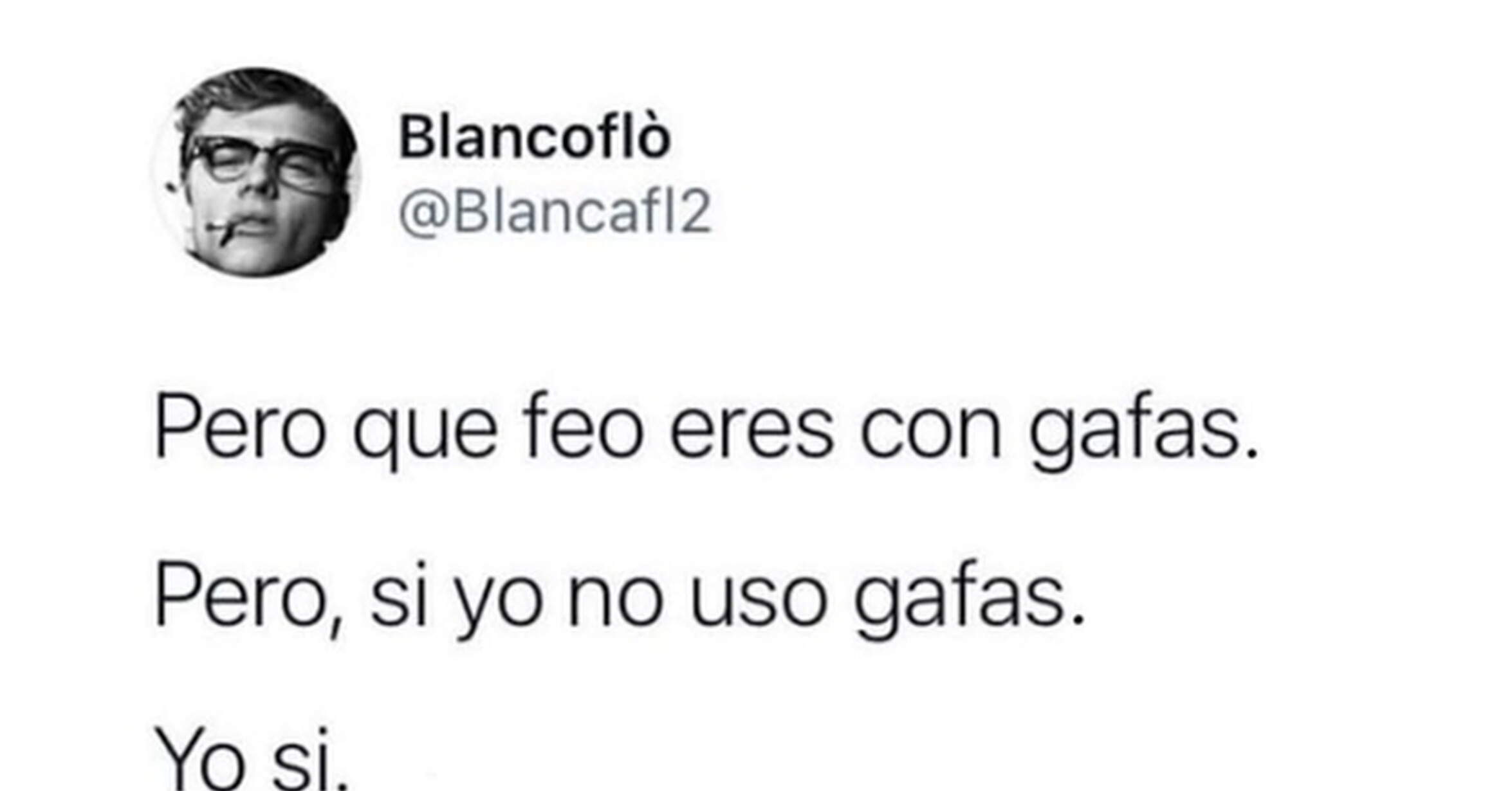Click the word "con" in the tweet
Image resolution: width=1512 pixels, height=791 pixels.
click(x=931, y=432)
